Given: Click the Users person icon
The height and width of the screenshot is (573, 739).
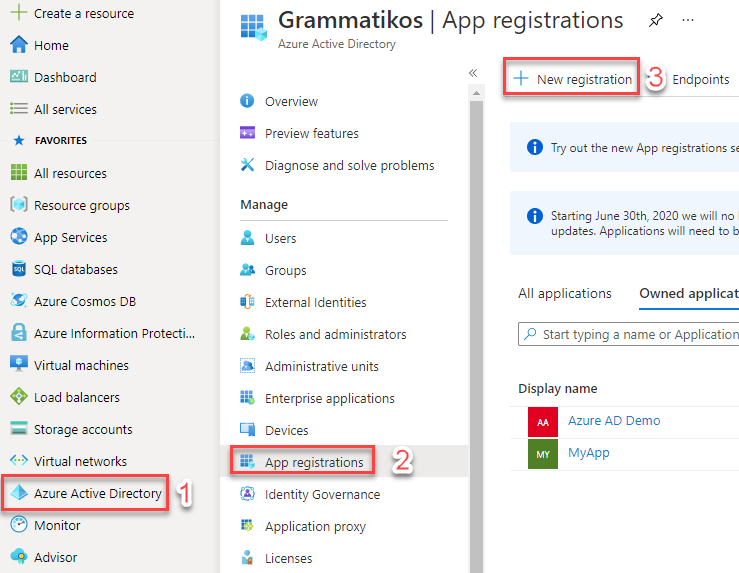Looking at the screenshot, I should pos(247,237).
